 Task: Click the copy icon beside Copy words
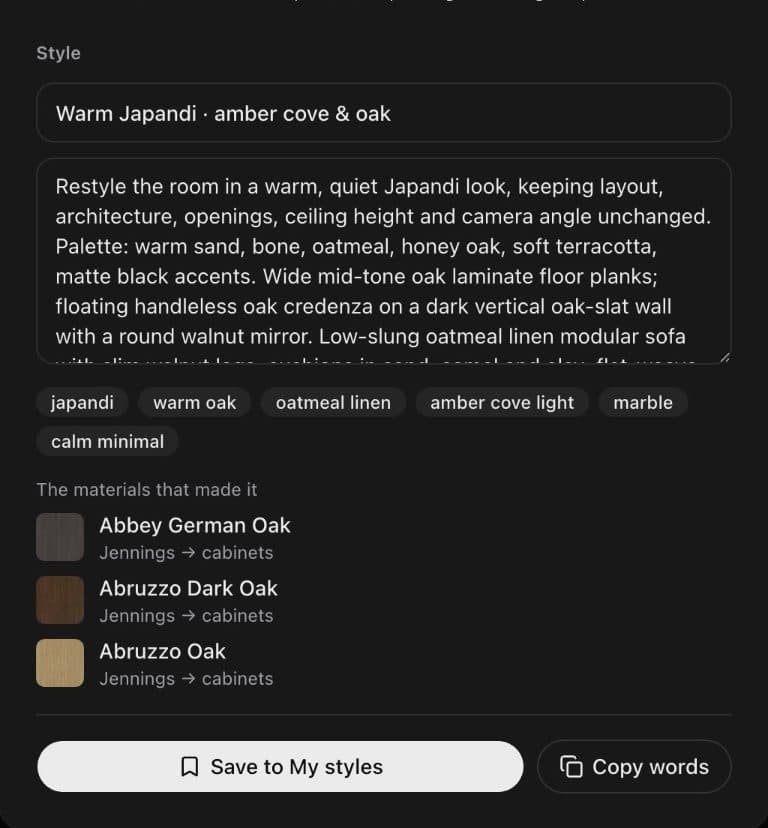tap(571, 767)
